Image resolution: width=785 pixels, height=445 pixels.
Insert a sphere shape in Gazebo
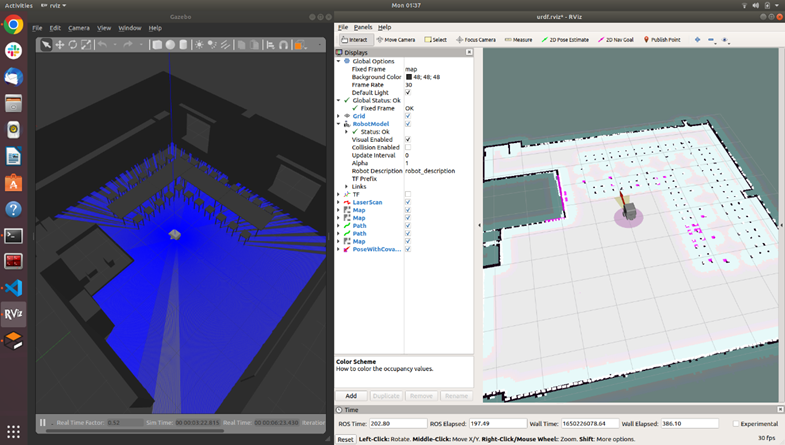click(x=170, y=44)
